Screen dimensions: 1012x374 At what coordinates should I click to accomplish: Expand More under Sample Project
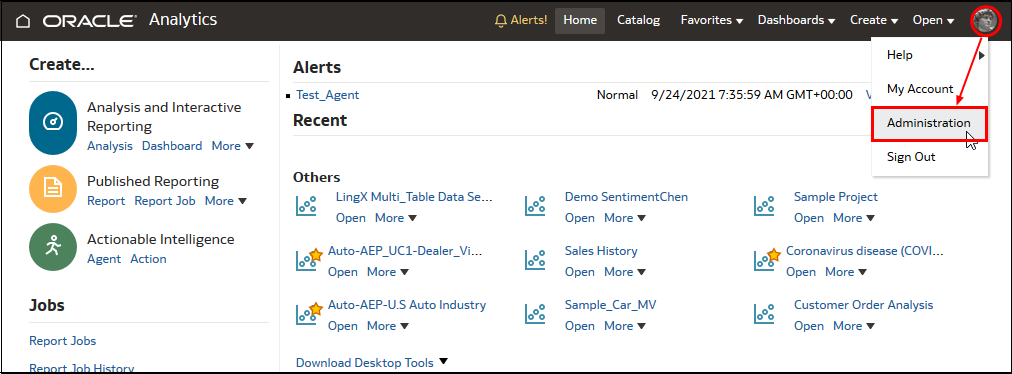point(854,218)
